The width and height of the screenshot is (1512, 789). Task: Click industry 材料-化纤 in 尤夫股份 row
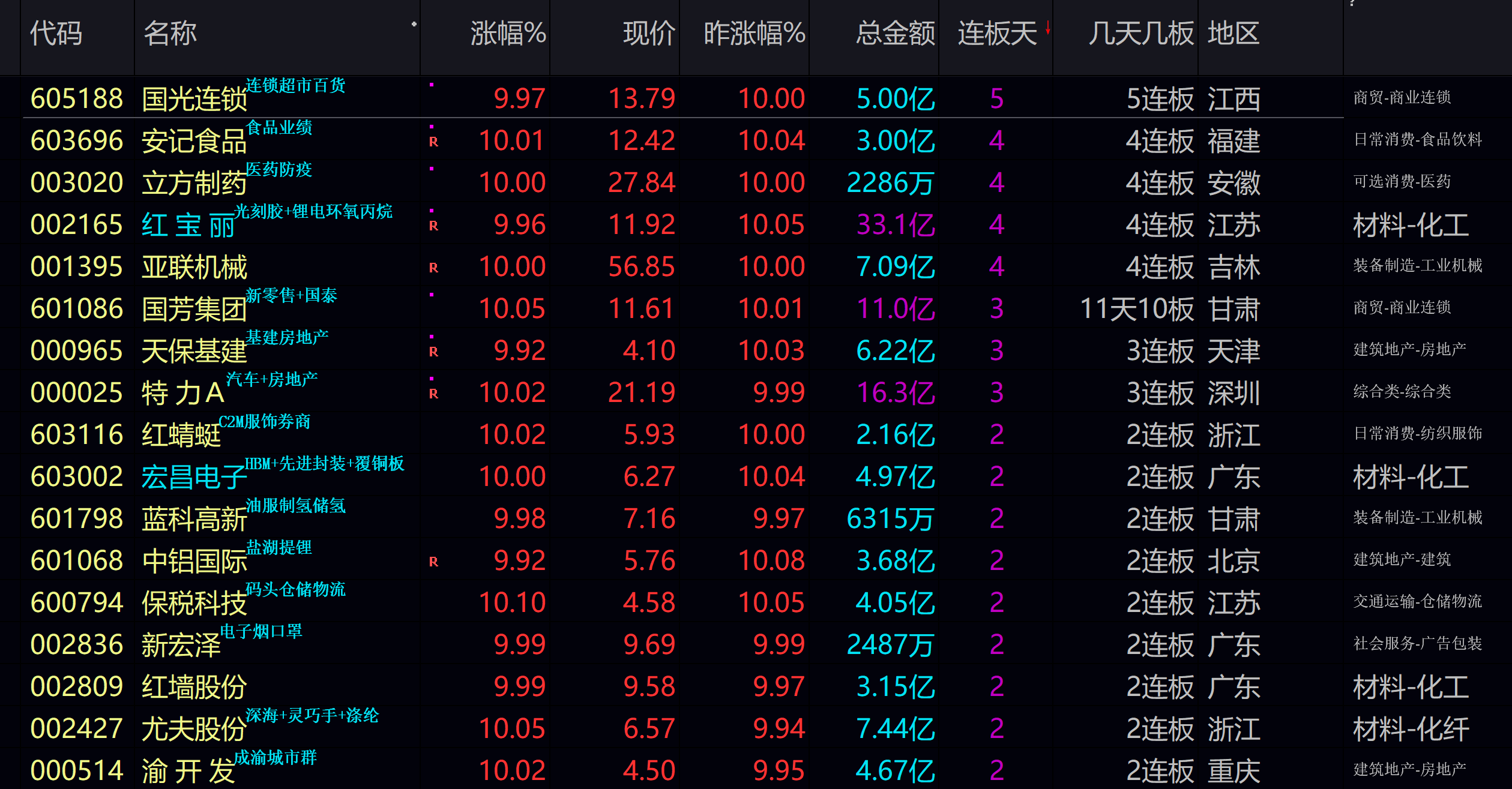point(1411,729)
